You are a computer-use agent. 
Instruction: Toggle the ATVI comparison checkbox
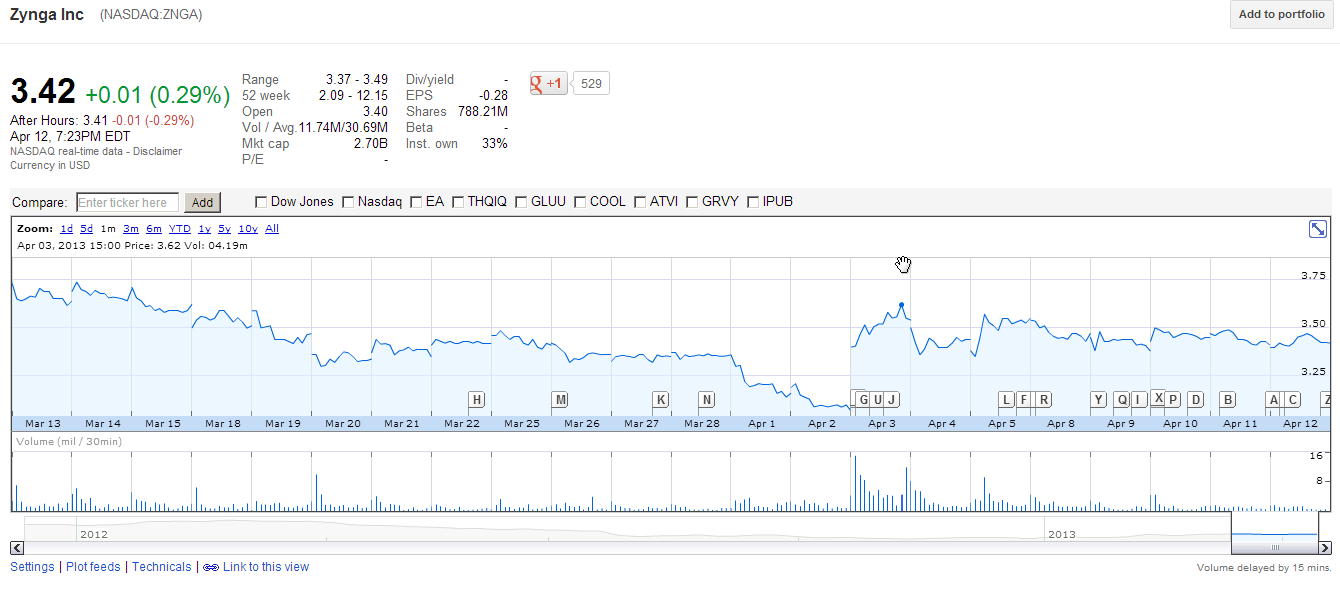pos(640,202)
